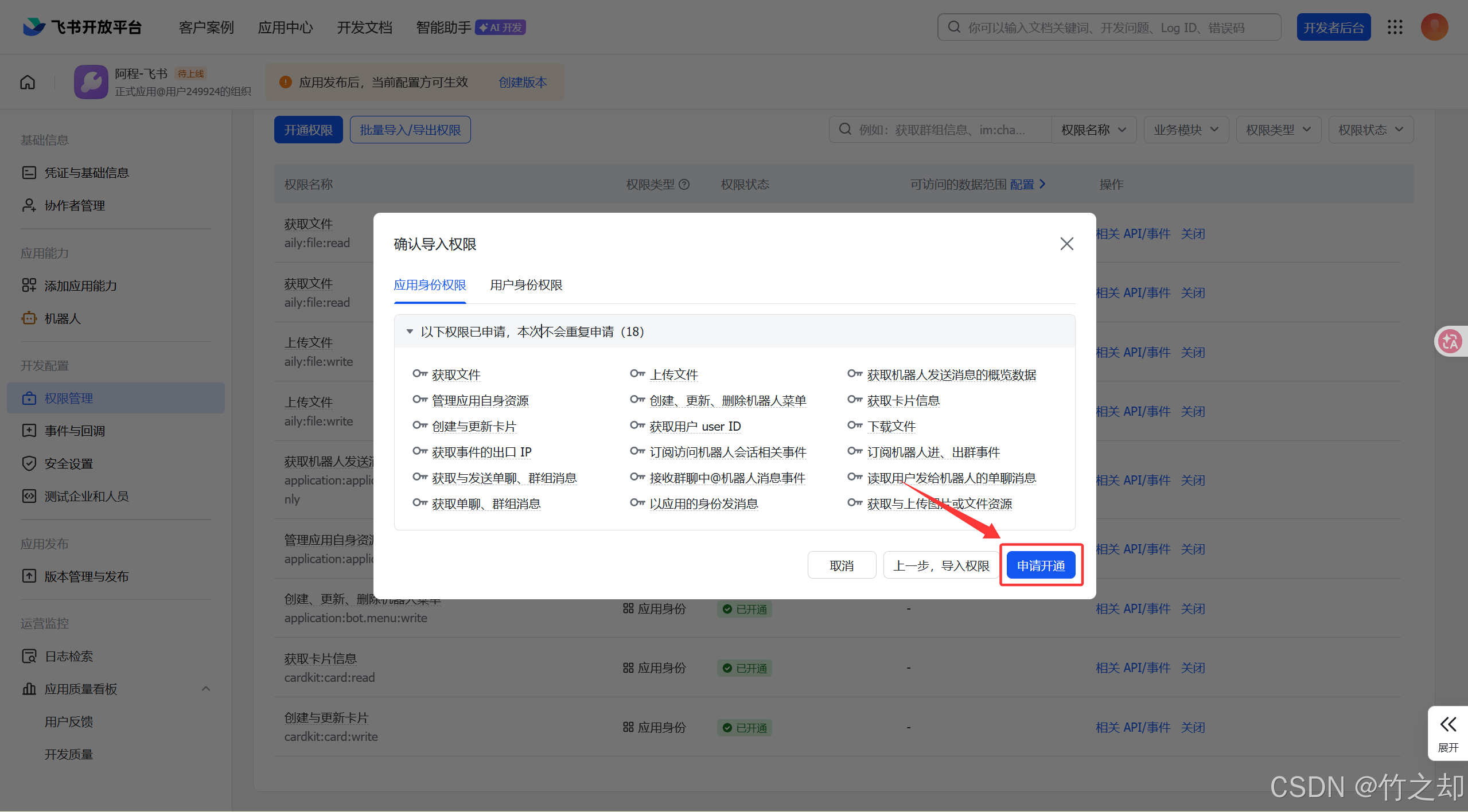Close the 确认导入权限 dialog

click(1066, 244)
